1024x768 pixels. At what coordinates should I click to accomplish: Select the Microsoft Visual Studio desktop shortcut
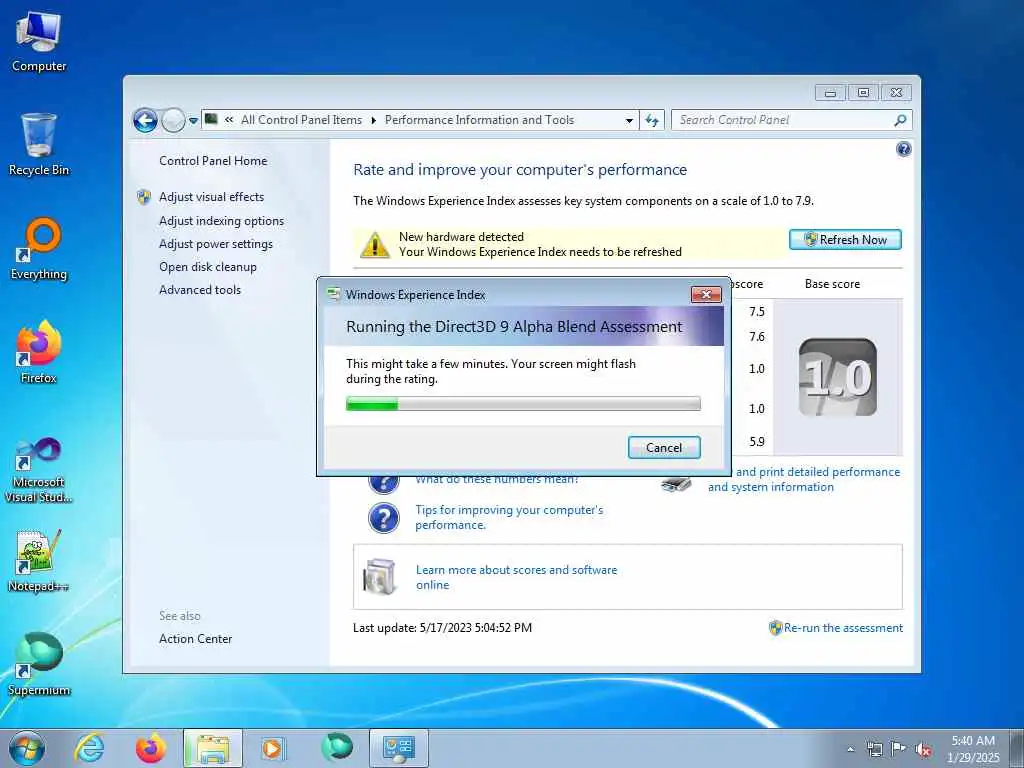(39, 470)
